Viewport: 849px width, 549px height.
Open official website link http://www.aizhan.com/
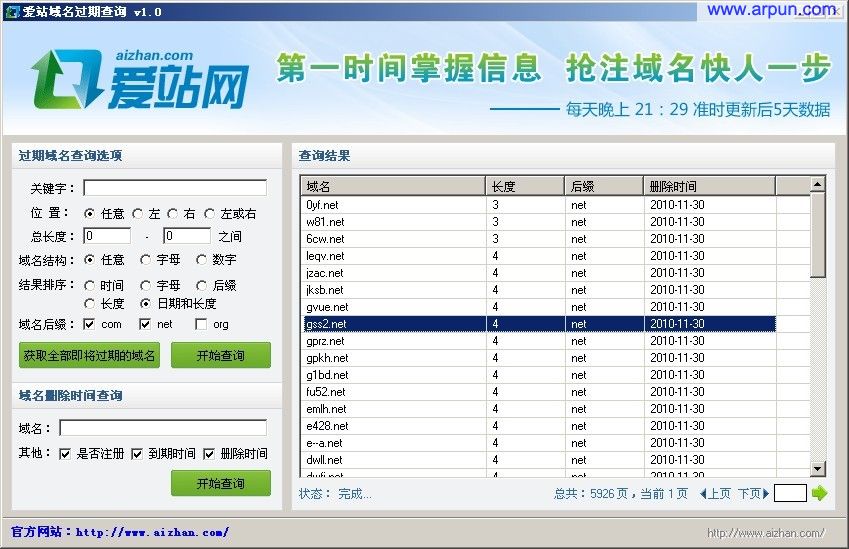click(152, 532)
